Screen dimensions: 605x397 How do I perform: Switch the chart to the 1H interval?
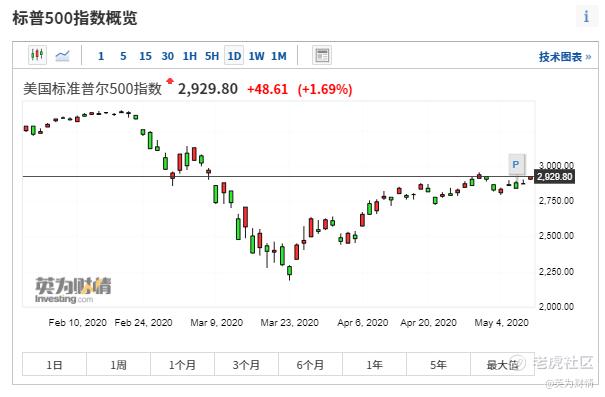click(190, 56)
